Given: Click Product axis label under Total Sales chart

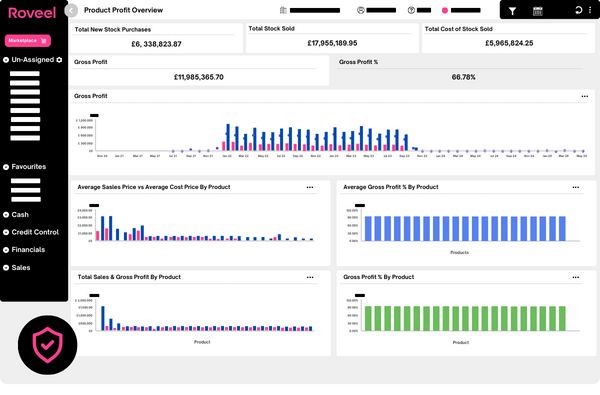Looking at the screenshot, I should tap(202, 342).
